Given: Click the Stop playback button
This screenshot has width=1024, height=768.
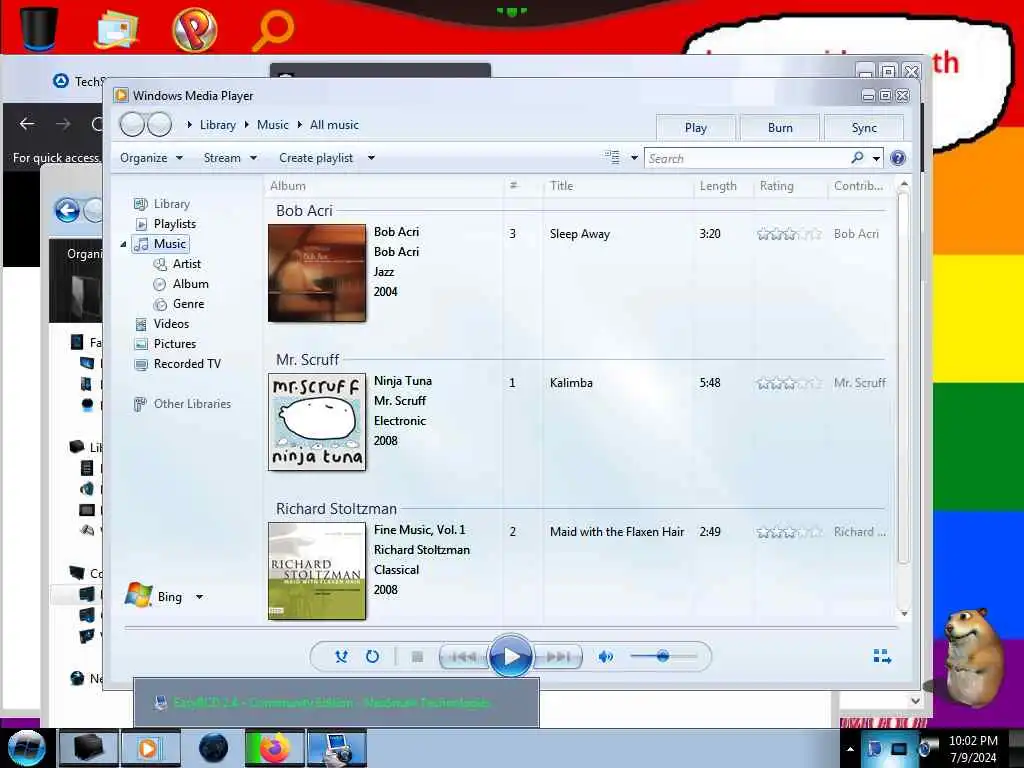Looking at the screenshot, I should point(417,656).
